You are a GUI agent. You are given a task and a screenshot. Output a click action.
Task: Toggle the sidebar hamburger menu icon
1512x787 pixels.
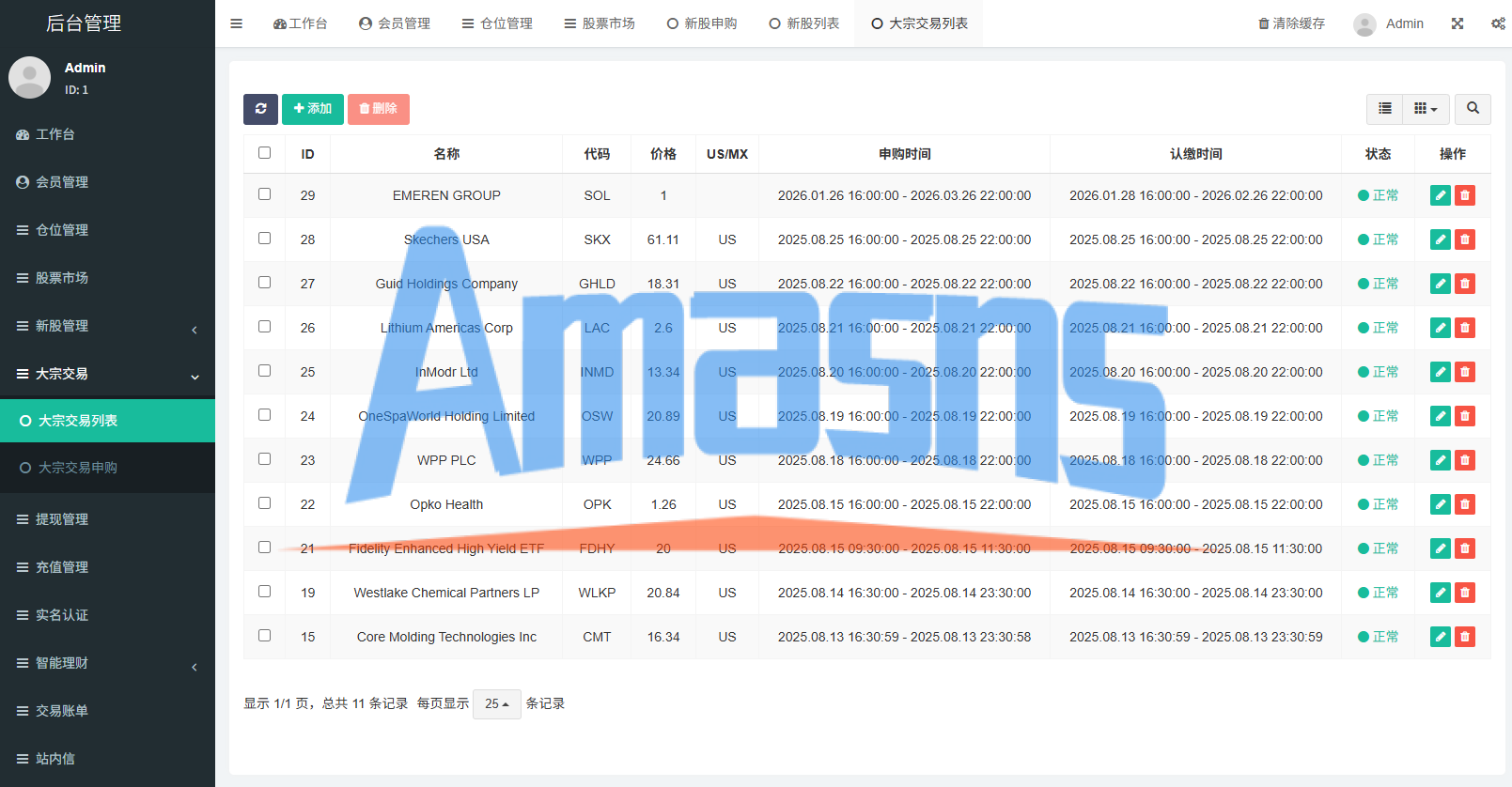pos(237,23)
